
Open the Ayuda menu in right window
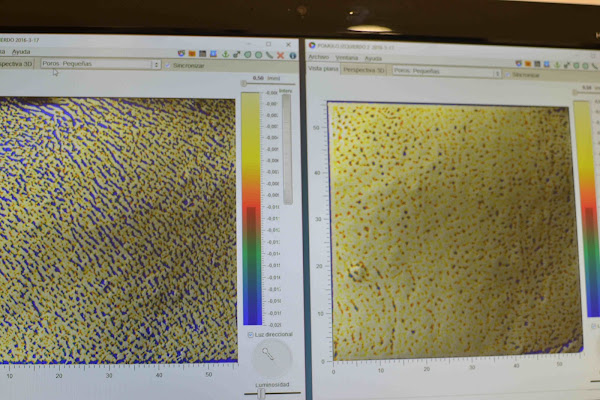(x=373, y=59)
